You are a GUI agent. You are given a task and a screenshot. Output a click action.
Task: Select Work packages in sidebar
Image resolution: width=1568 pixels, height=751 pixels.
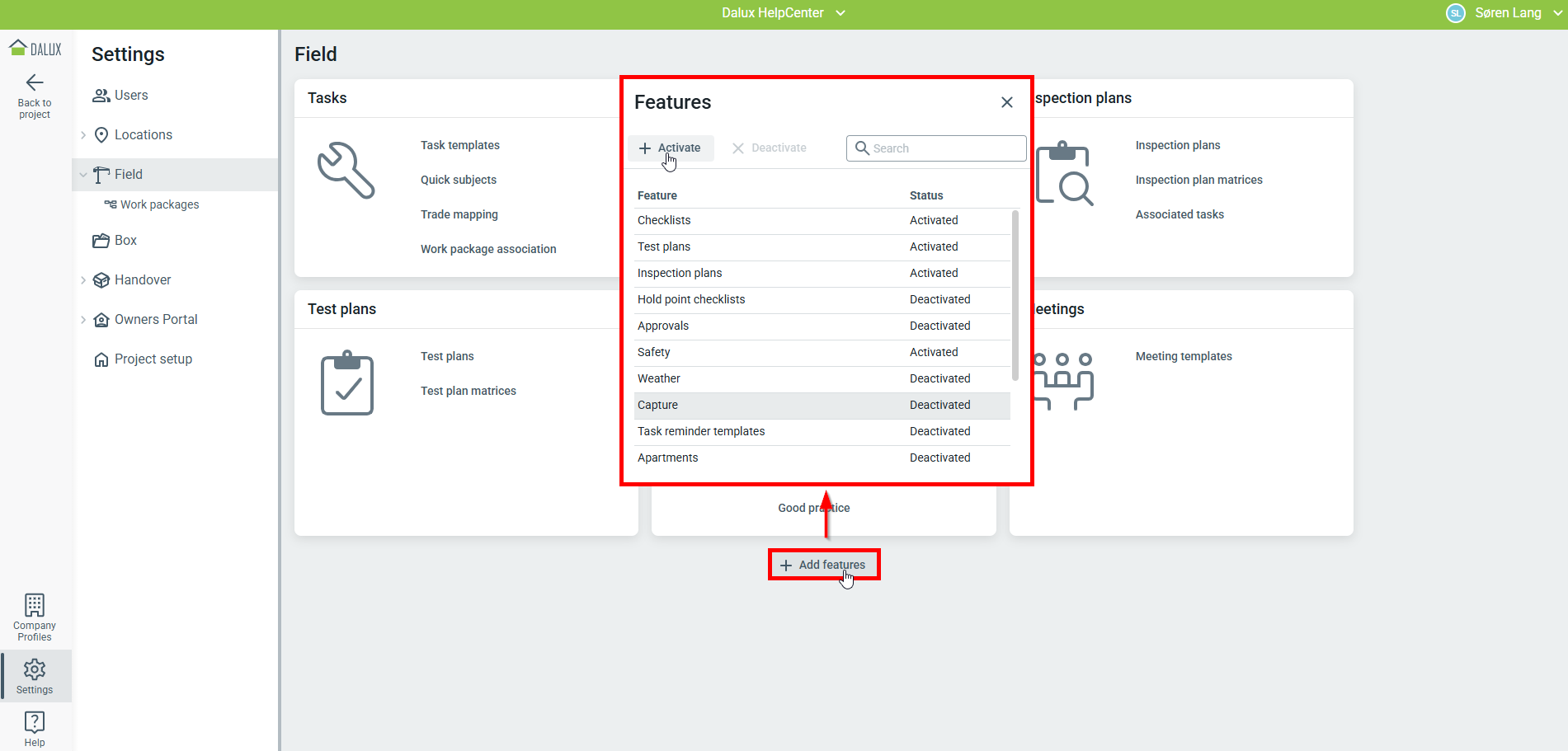160,204
